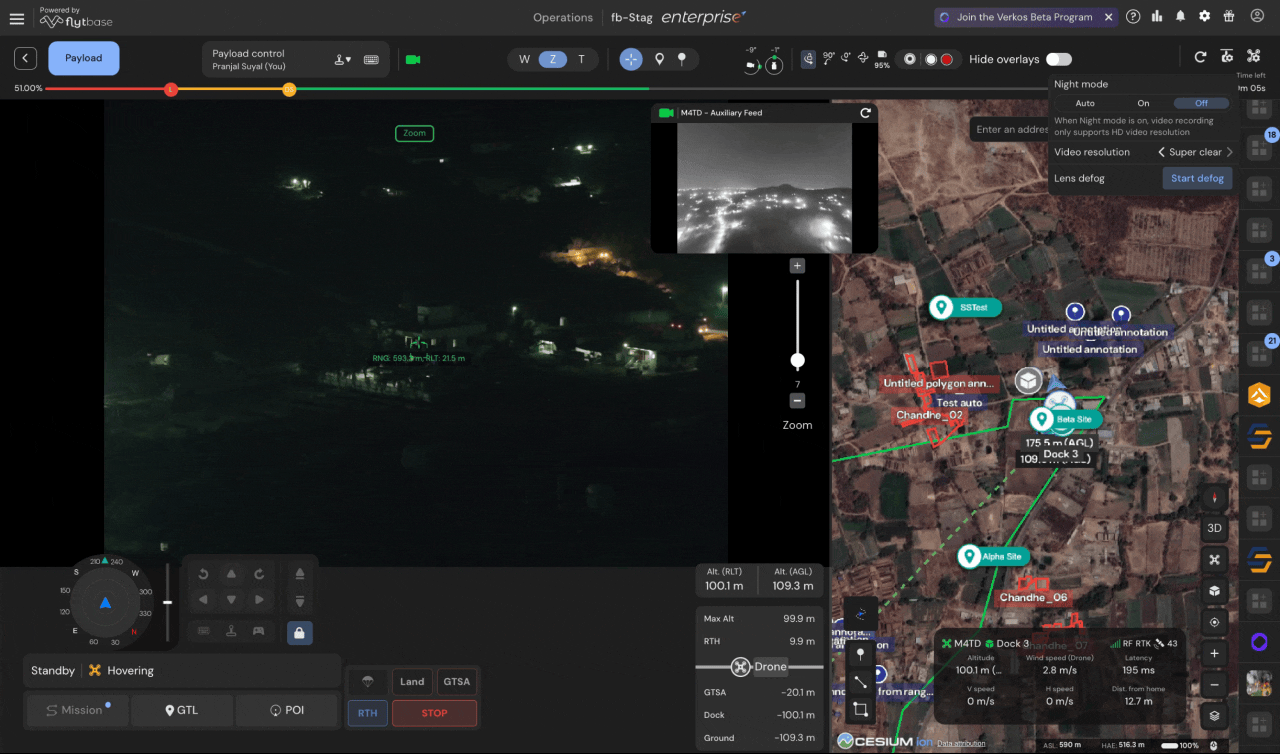Image resolution: width=1280 pixels, height=754 pixels.
Task: Click the Start defog button
Action: click(1197, 178)
